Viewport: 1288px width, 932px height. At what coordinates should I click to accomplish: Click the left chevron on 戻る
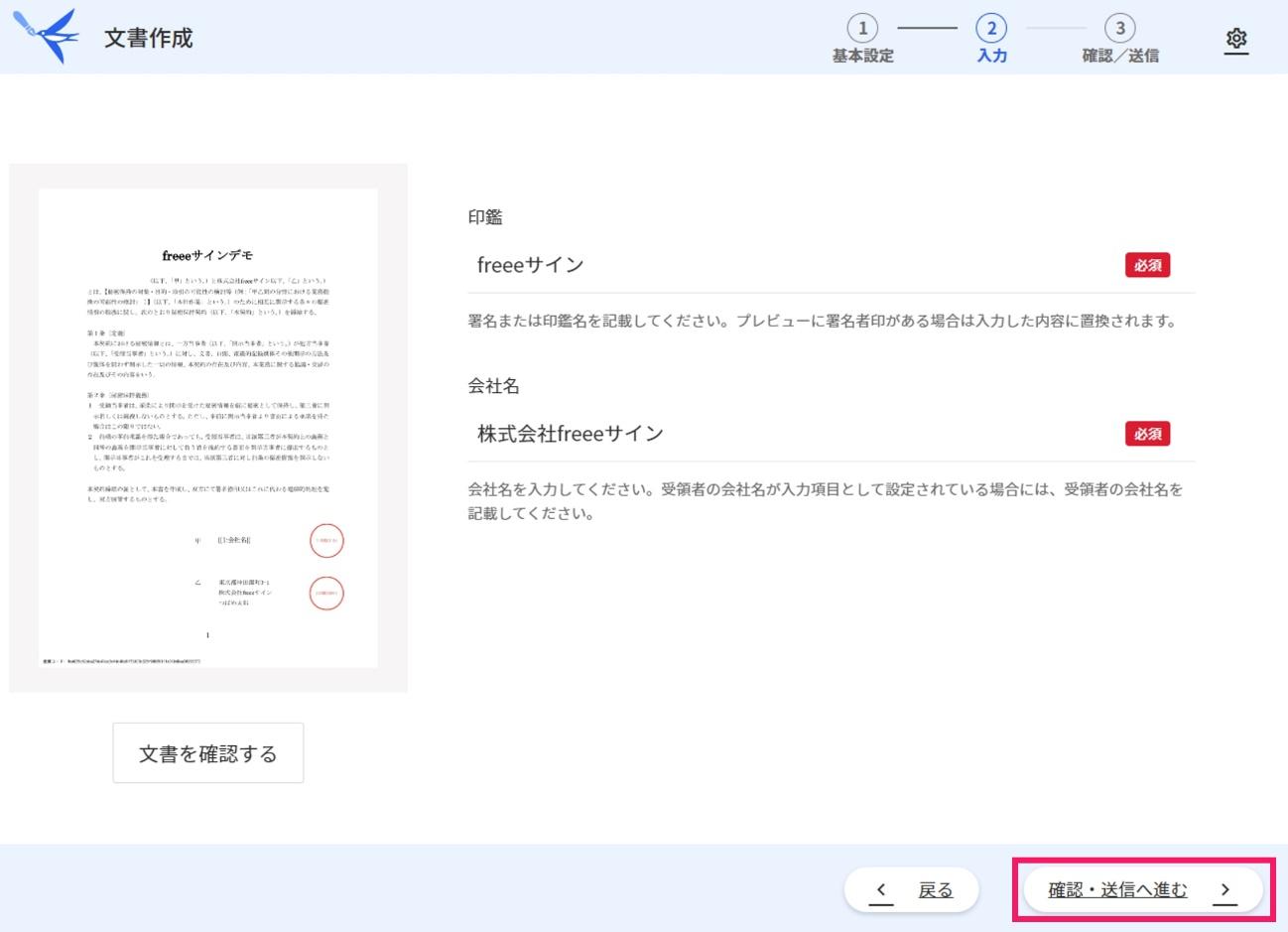point(881,890)
